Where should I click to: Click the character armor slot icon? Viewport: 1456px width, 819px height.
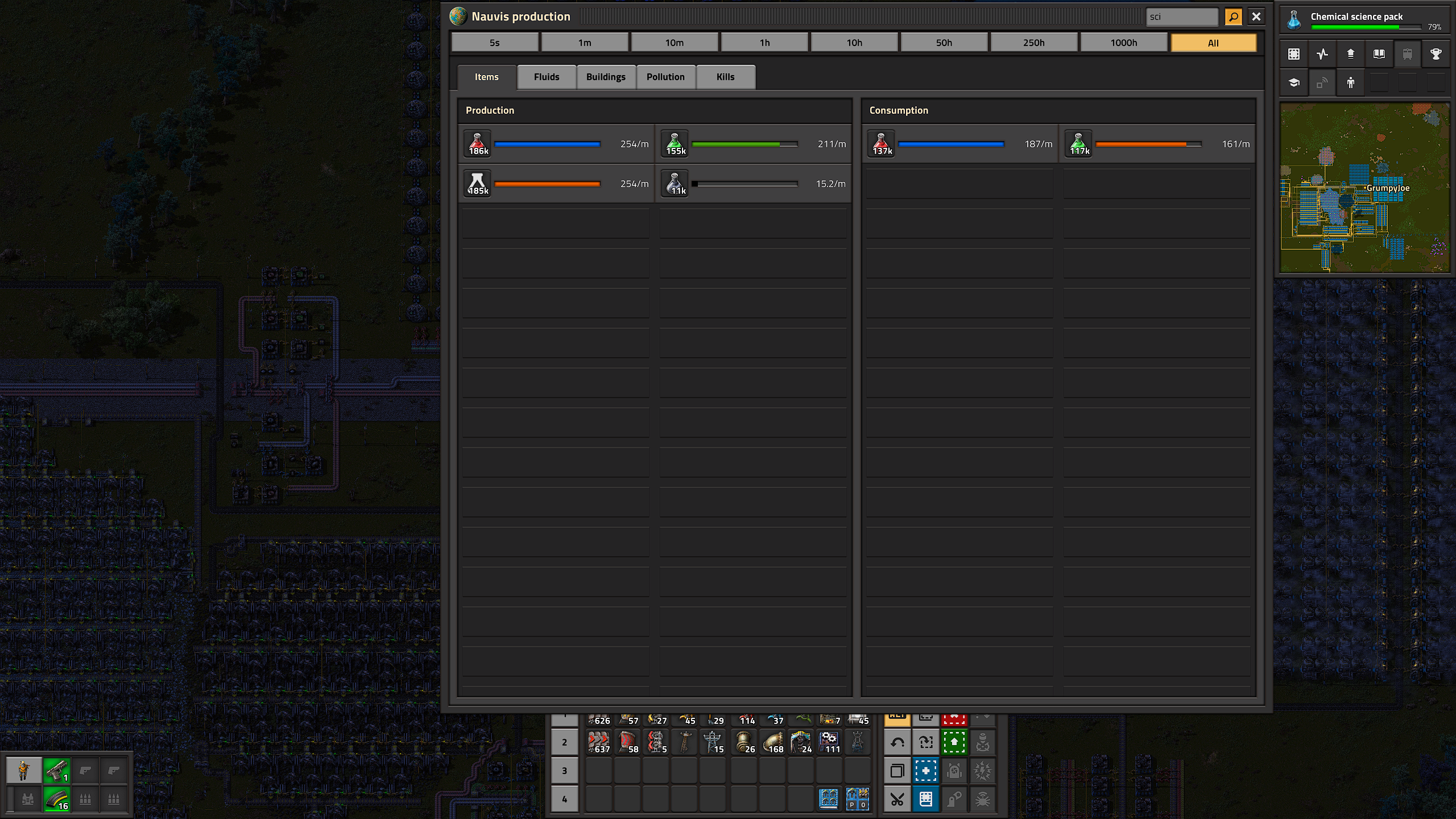tap(24, 771)
